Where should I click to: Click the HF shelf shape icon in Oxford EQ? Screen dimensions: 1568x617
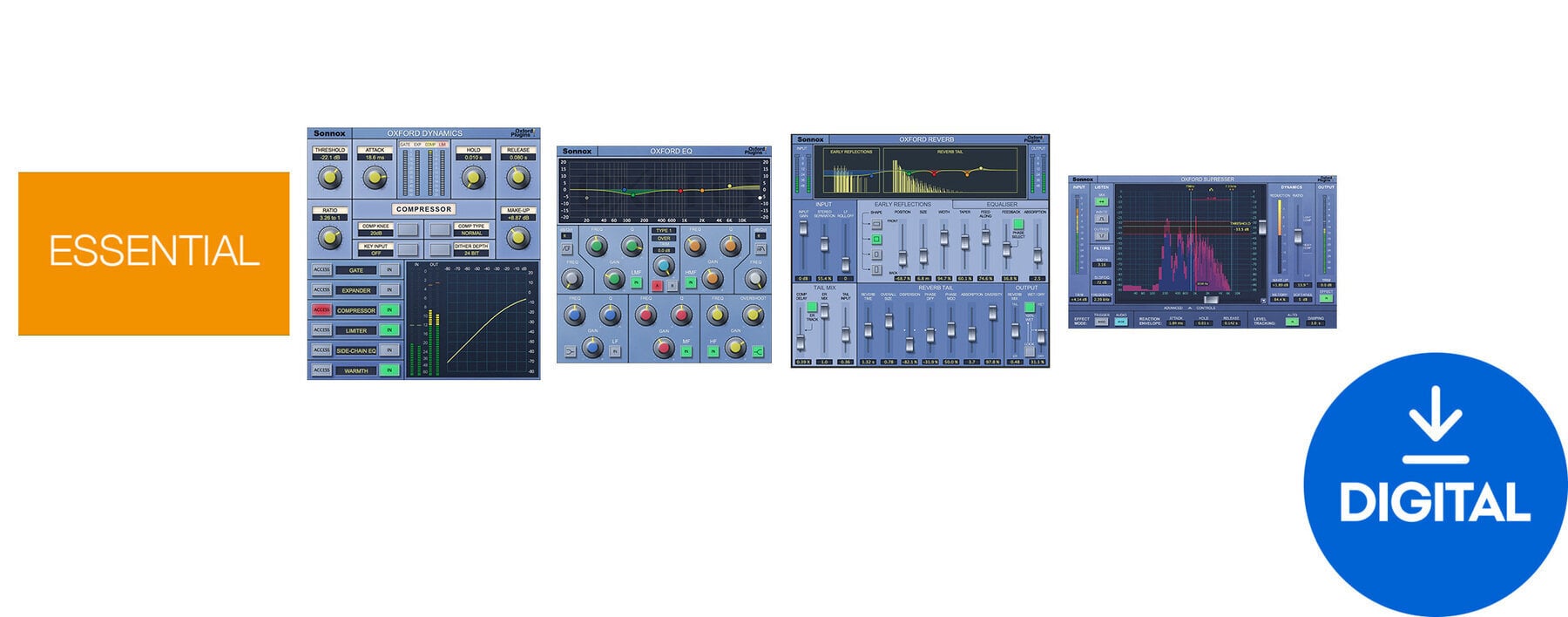pyautogui.click(x=758, y=351)
